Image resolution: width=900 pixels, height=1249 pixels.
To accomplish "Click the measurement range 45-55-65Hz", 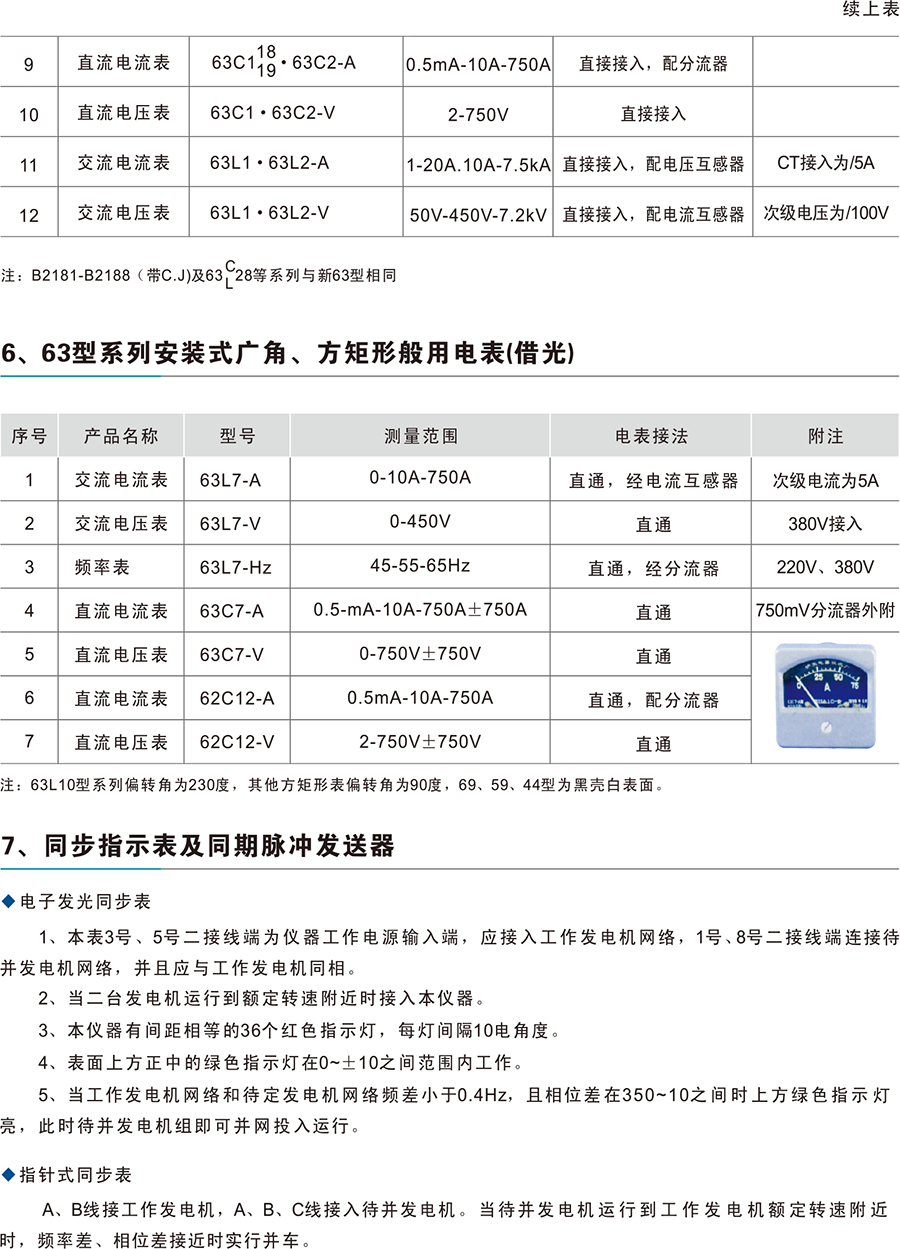I will click(420, 566).
